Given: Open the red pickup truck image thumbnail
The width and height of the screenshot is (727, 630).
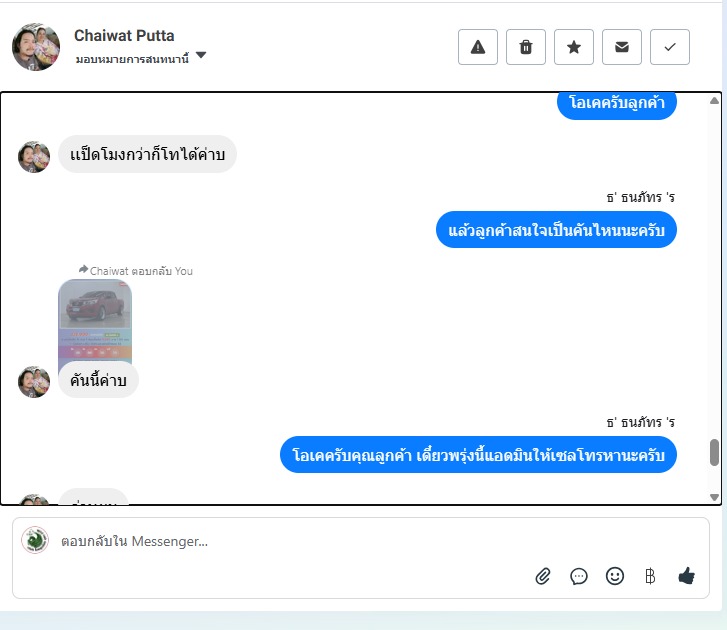Looking at the screenshot, I should pyautogui.click(x=95, y=320).
